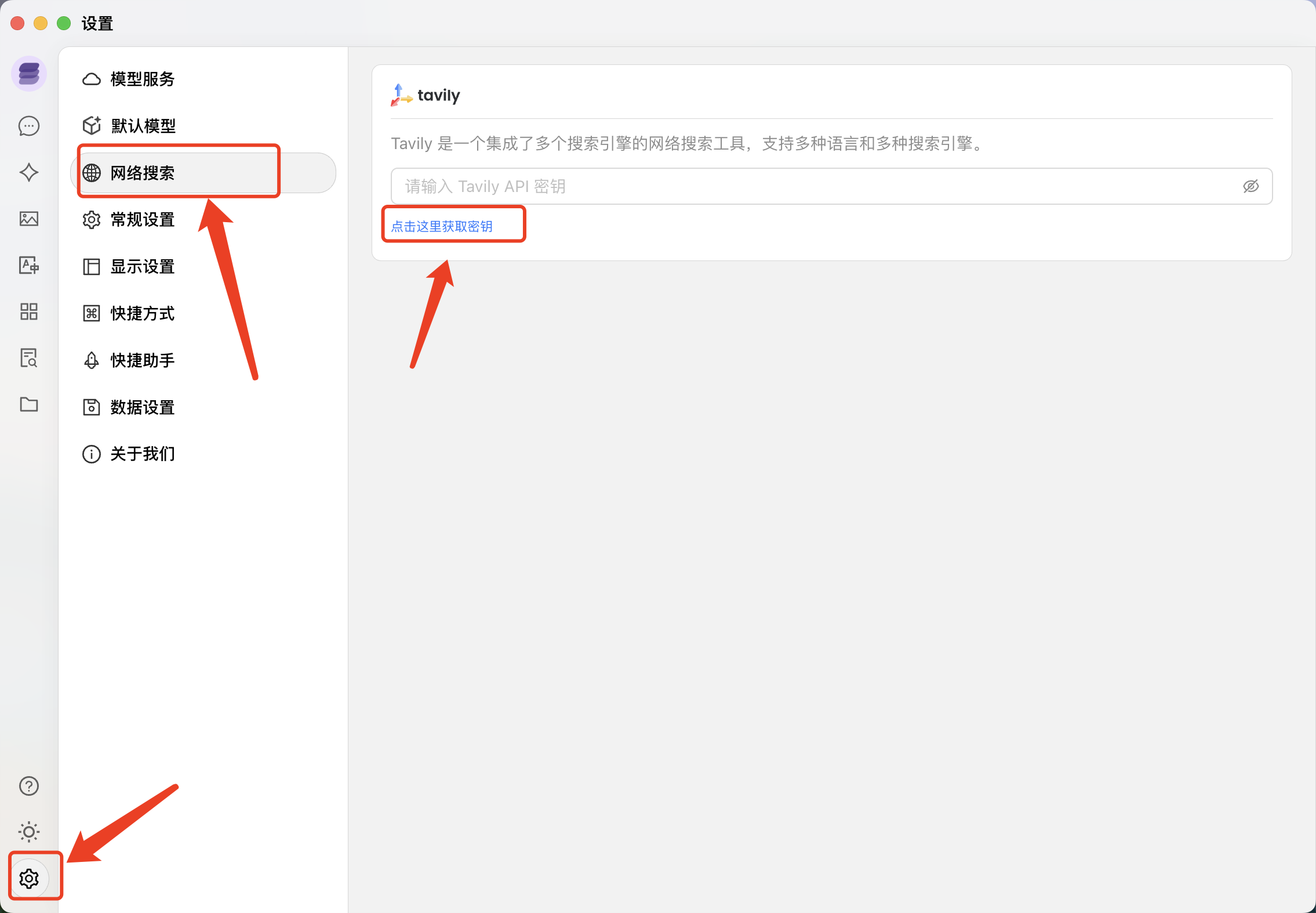Click the 点击这里获取密钥 link
The image size is (1316, 913).
tap(442, 226)
